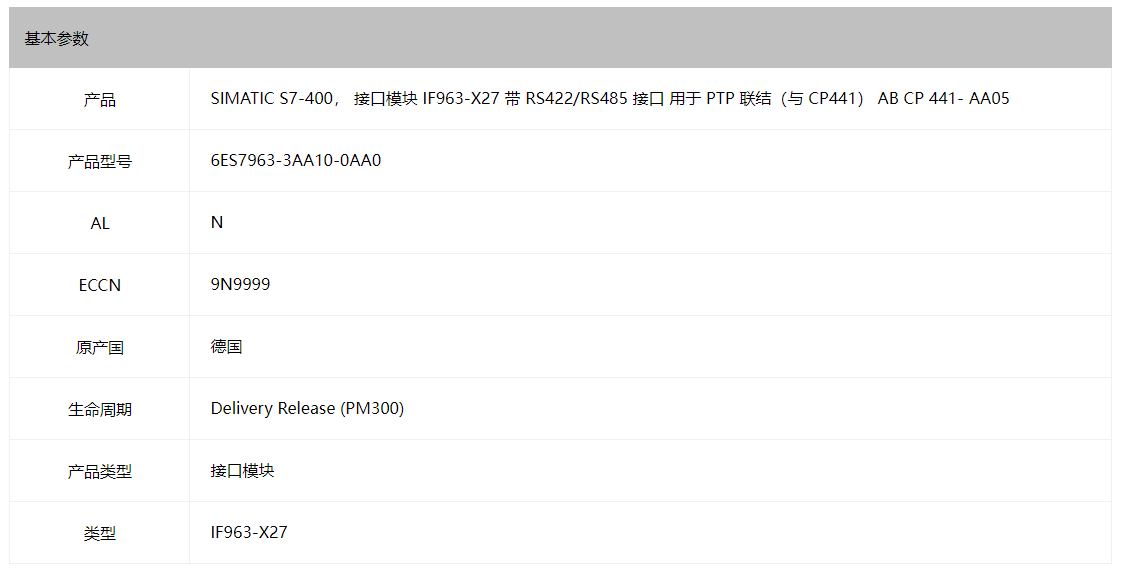Click the AB CP 441- AA05 text

pos(944,99)
